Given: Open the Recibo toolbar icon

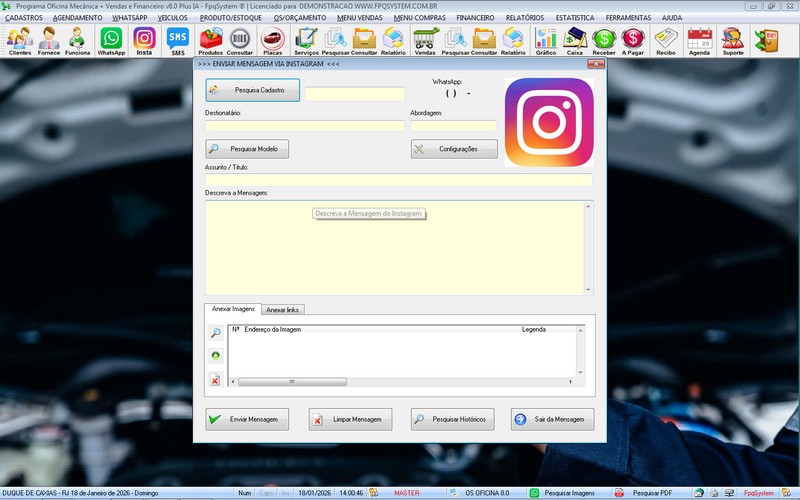Looking at the screenshot, I should [666, 41].
